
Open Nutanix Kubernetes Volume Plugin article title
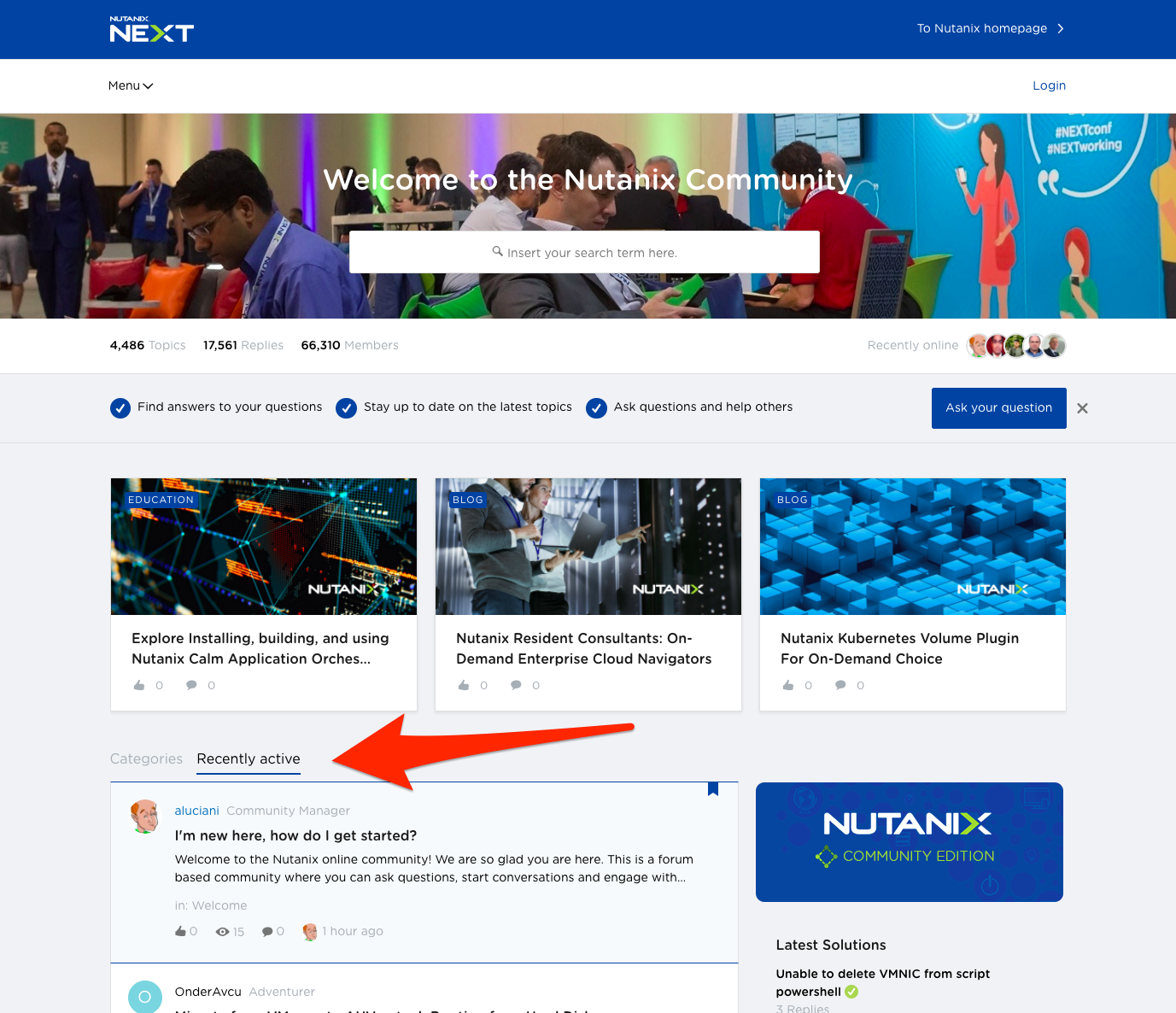(899, 648)
